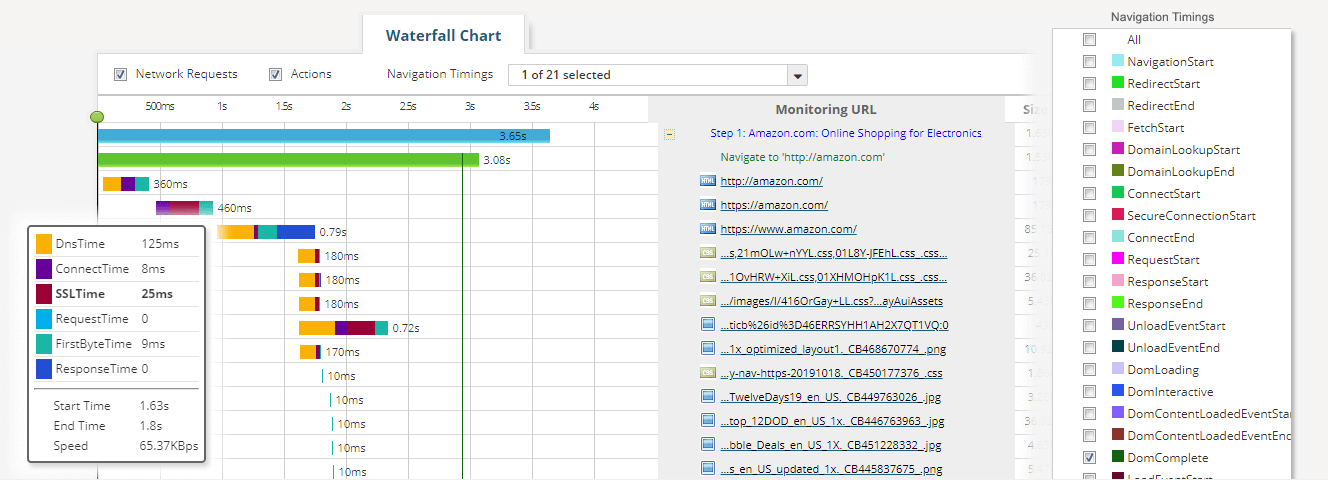Uncheck the DomComplete checkbox
The height and width of the screenshot is (480, 1328).
(1089, 458)
